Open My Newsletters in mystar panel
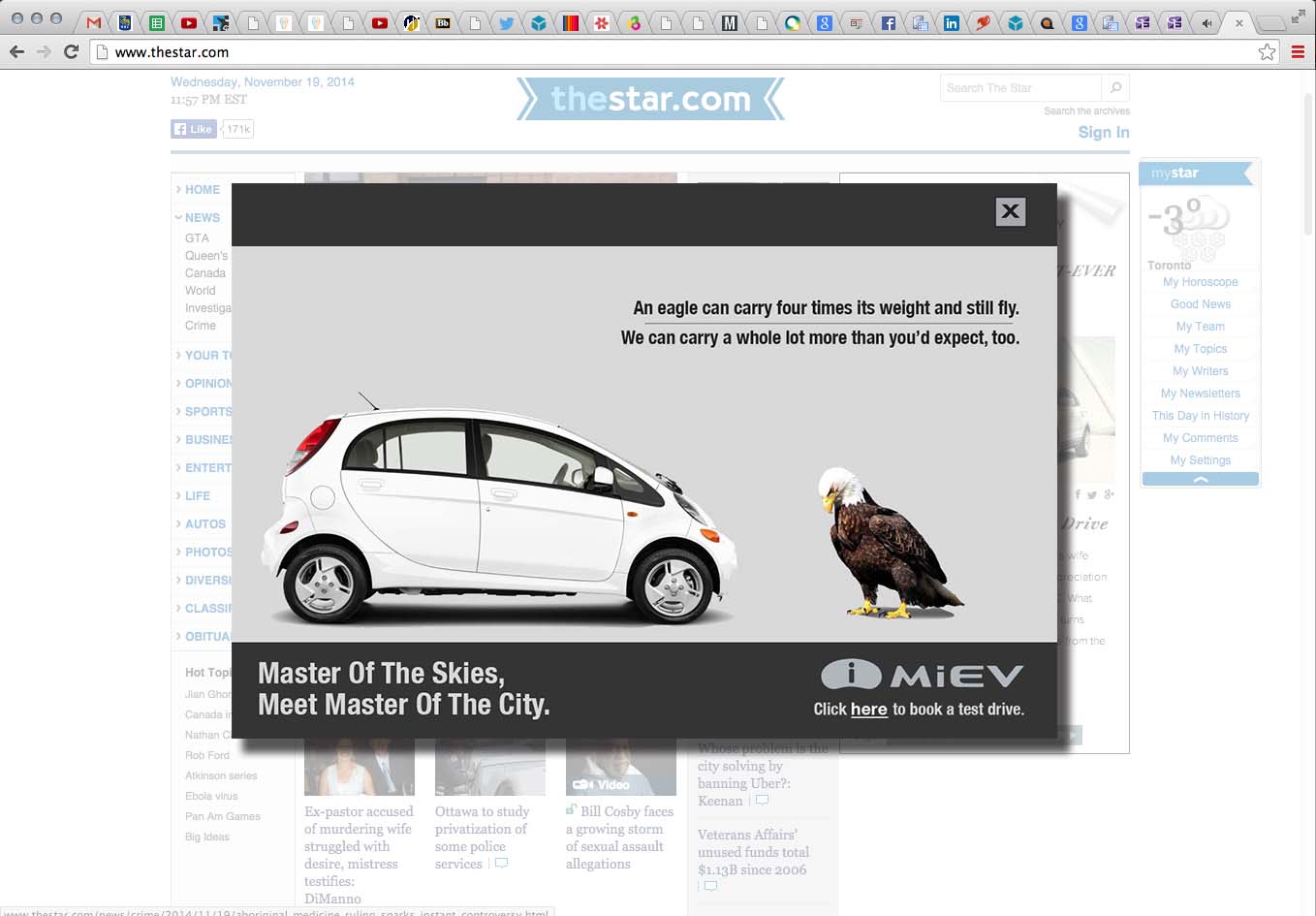The width and height of the screenshot is (1316, 916). tap(1201, 393)
